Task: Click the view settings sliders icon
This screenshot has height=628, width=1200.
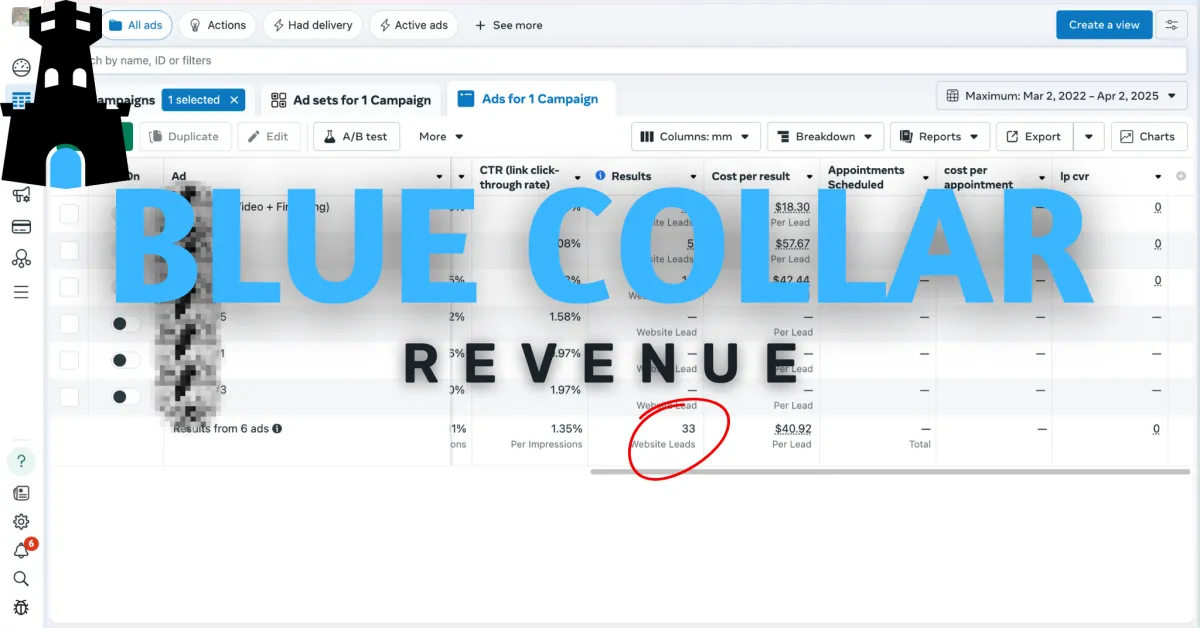Action: (1172, 25)
